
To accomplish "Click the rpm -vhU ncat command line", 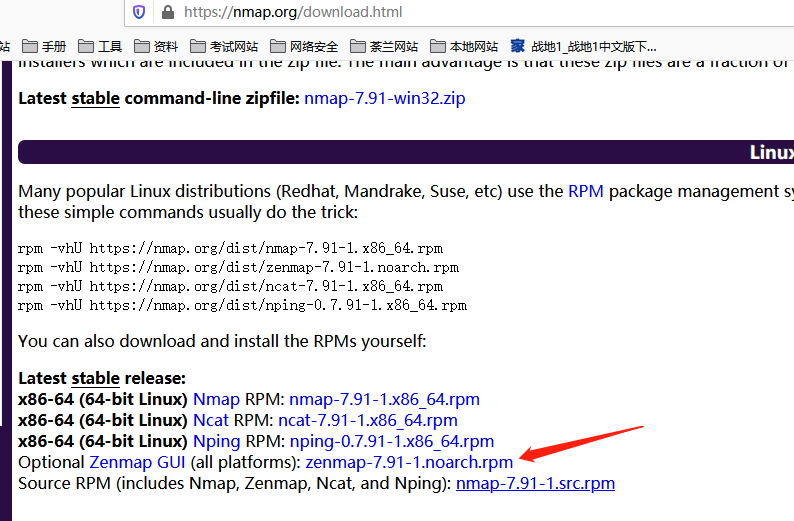I will [x=230, y=287].
